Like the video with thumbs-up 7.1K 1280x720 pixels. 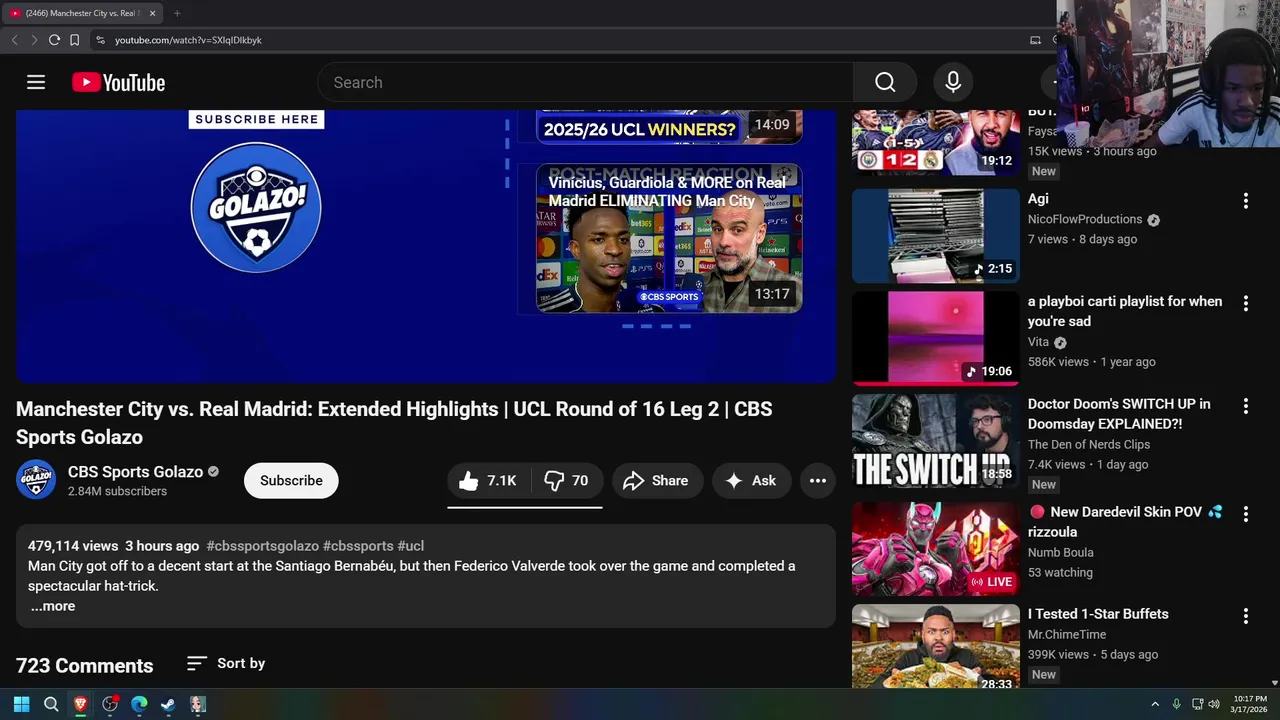[488, 481]
